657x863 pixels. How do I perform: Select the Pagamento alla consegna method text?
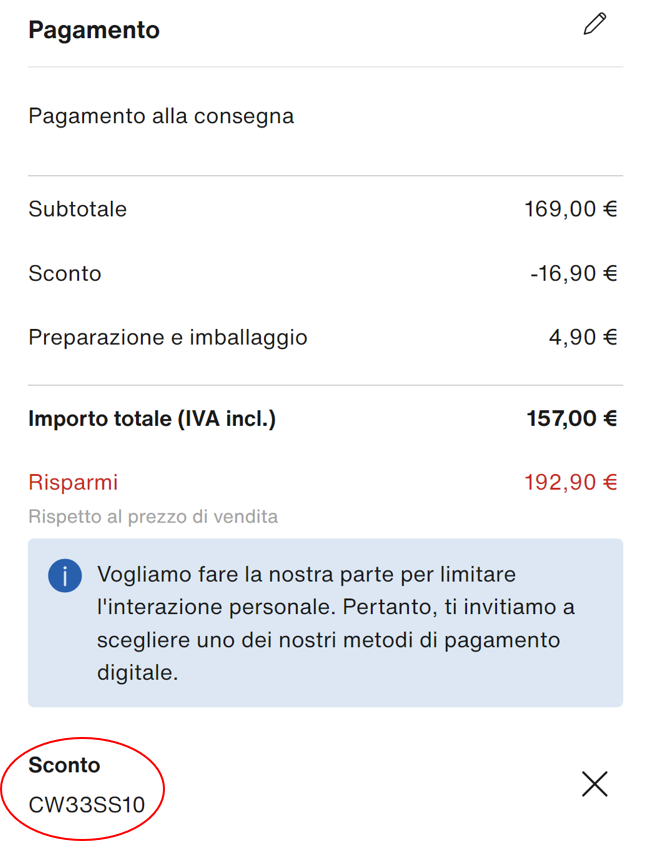point(161,116)
